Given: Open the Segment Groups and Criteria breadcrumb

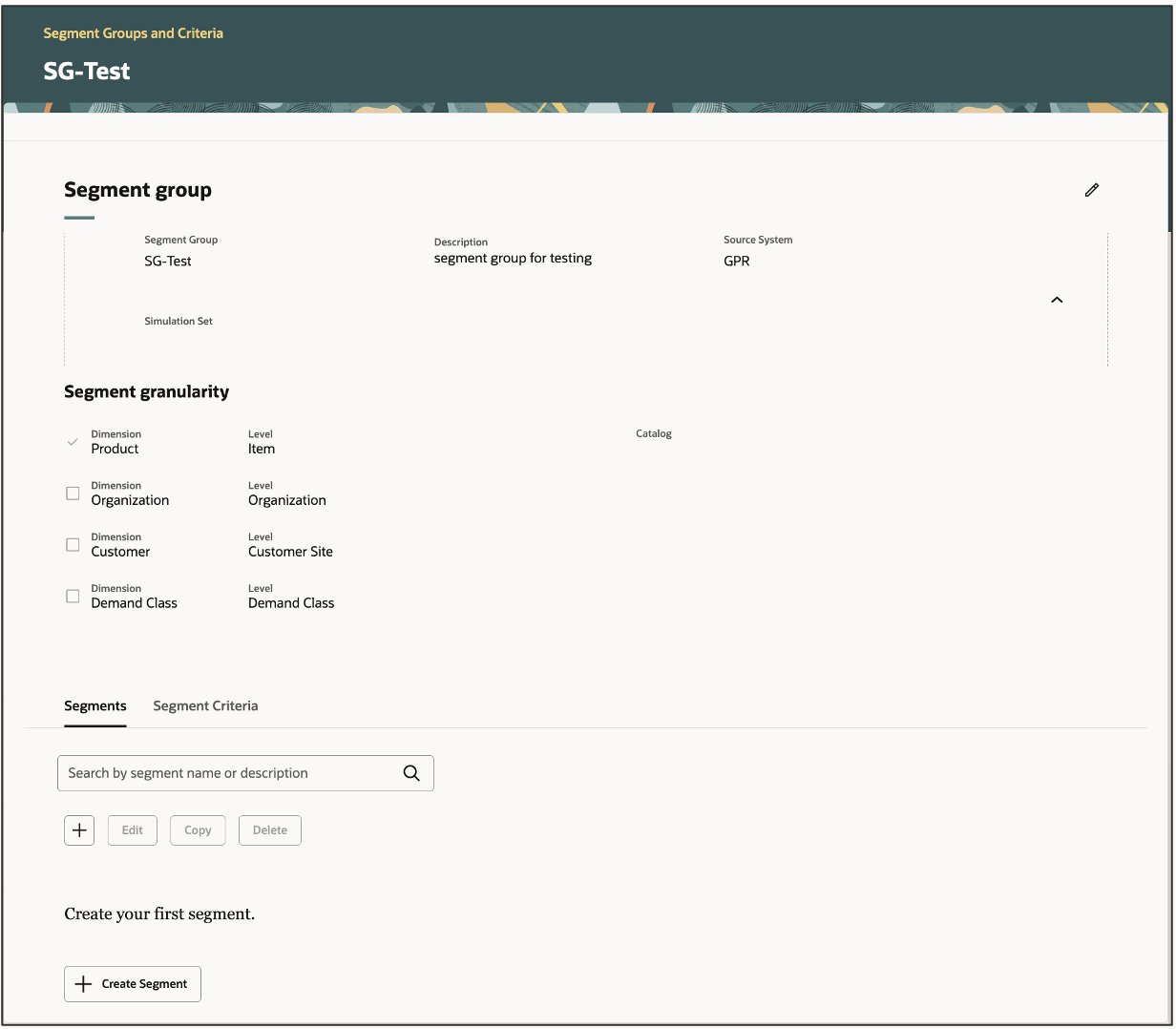Looking at the screenshot, I should pyautogui.click(x=133, y=32).
